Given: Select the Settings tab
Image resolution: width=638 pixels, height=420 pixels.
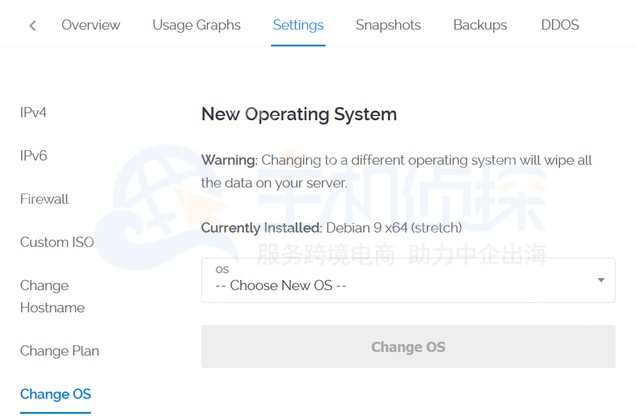Looking at the screenshot, I should (298, 25).
